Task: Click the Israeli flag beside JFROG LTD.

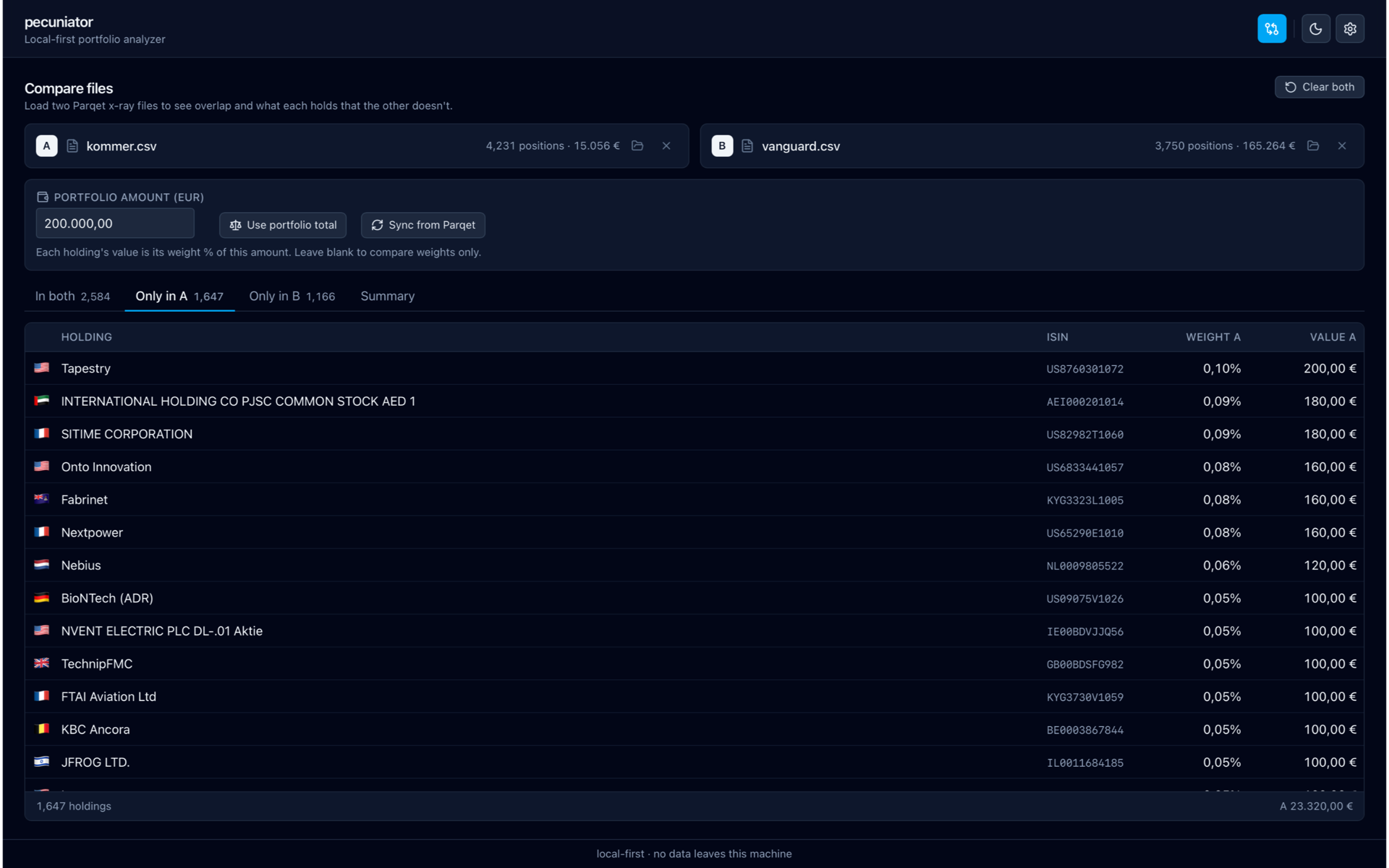Action: [x=42, y=762]
